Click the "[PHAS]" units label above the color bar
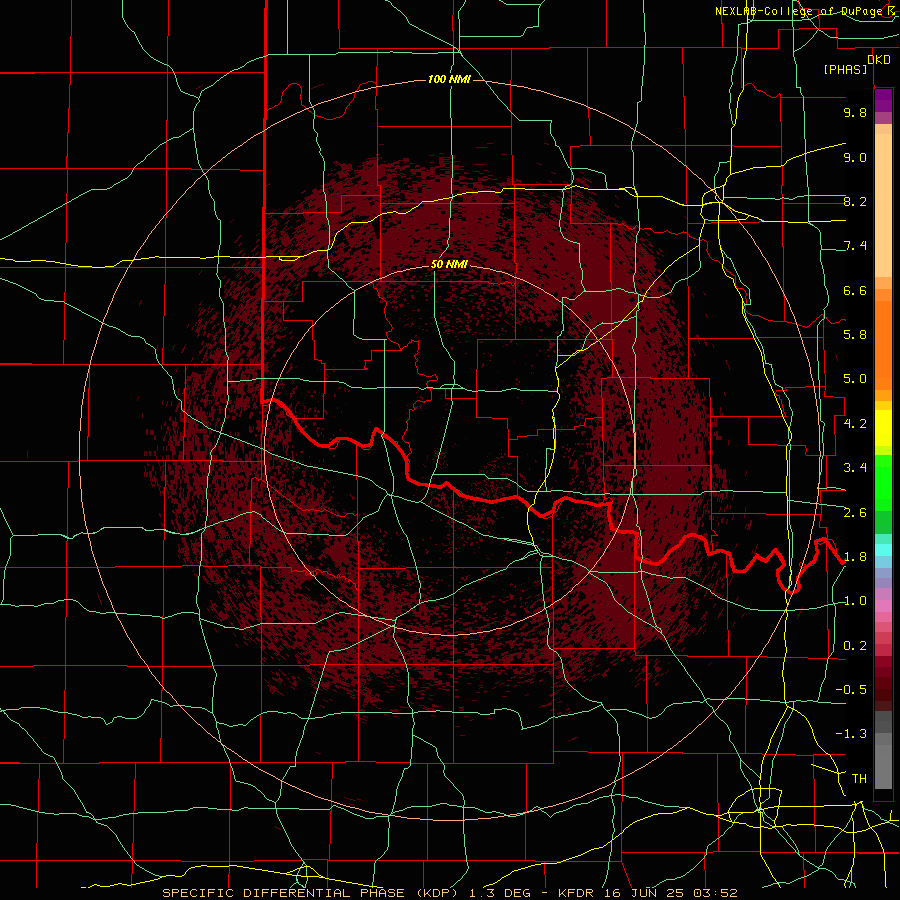This screenshot has width=900, height=900. click(x=845, y=69)
